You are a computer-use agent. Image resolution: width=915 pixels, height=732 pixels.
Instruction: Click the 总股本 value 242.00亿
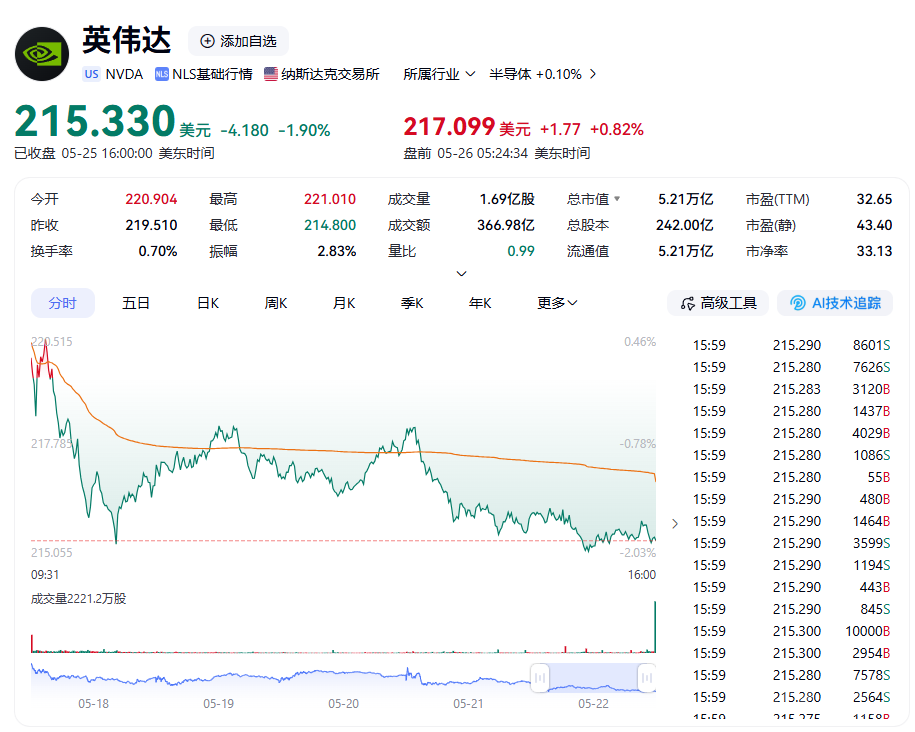pyautogui.click(x=684, y=225)
